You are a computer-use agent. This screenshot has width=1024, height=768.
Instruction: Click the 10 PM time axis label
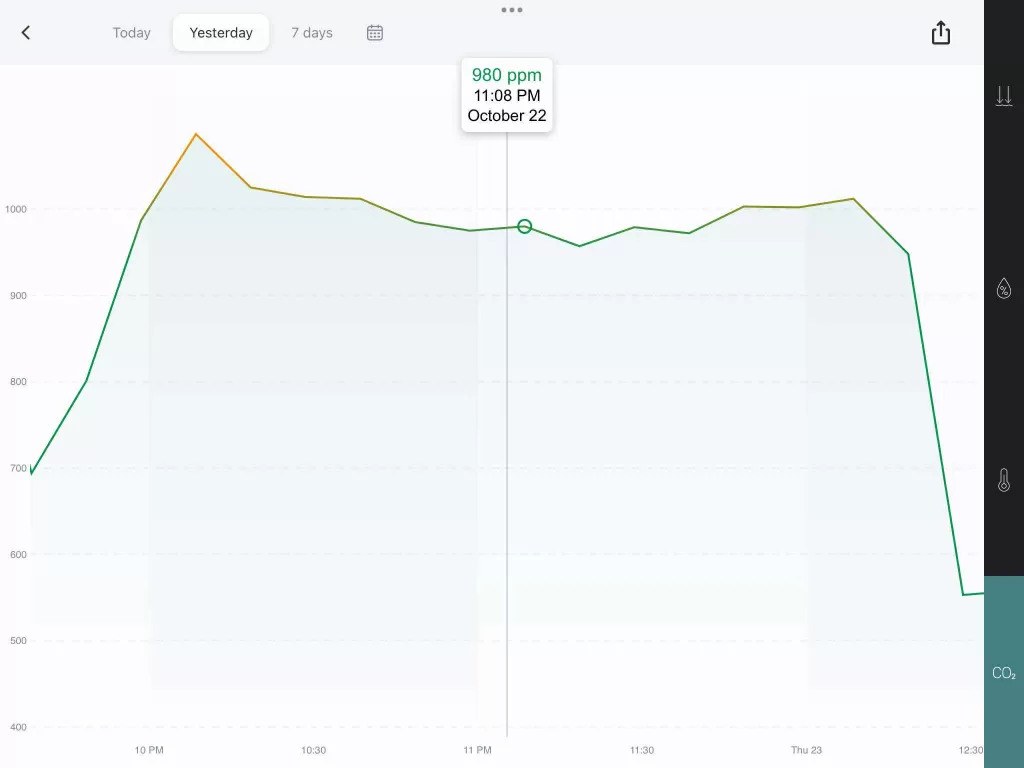(149, 750)
